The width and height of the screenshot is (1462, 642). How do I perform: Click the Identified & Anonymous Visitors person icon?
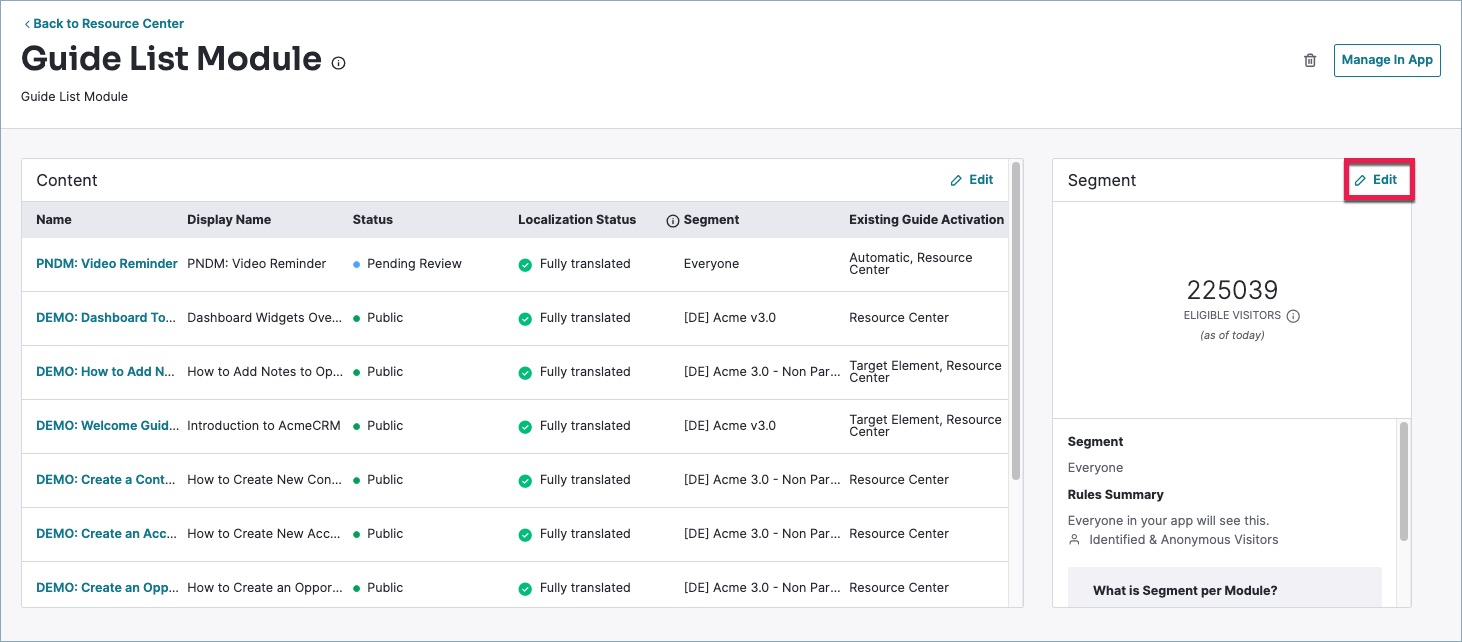pyautogui.click(x=1075, y=540)
